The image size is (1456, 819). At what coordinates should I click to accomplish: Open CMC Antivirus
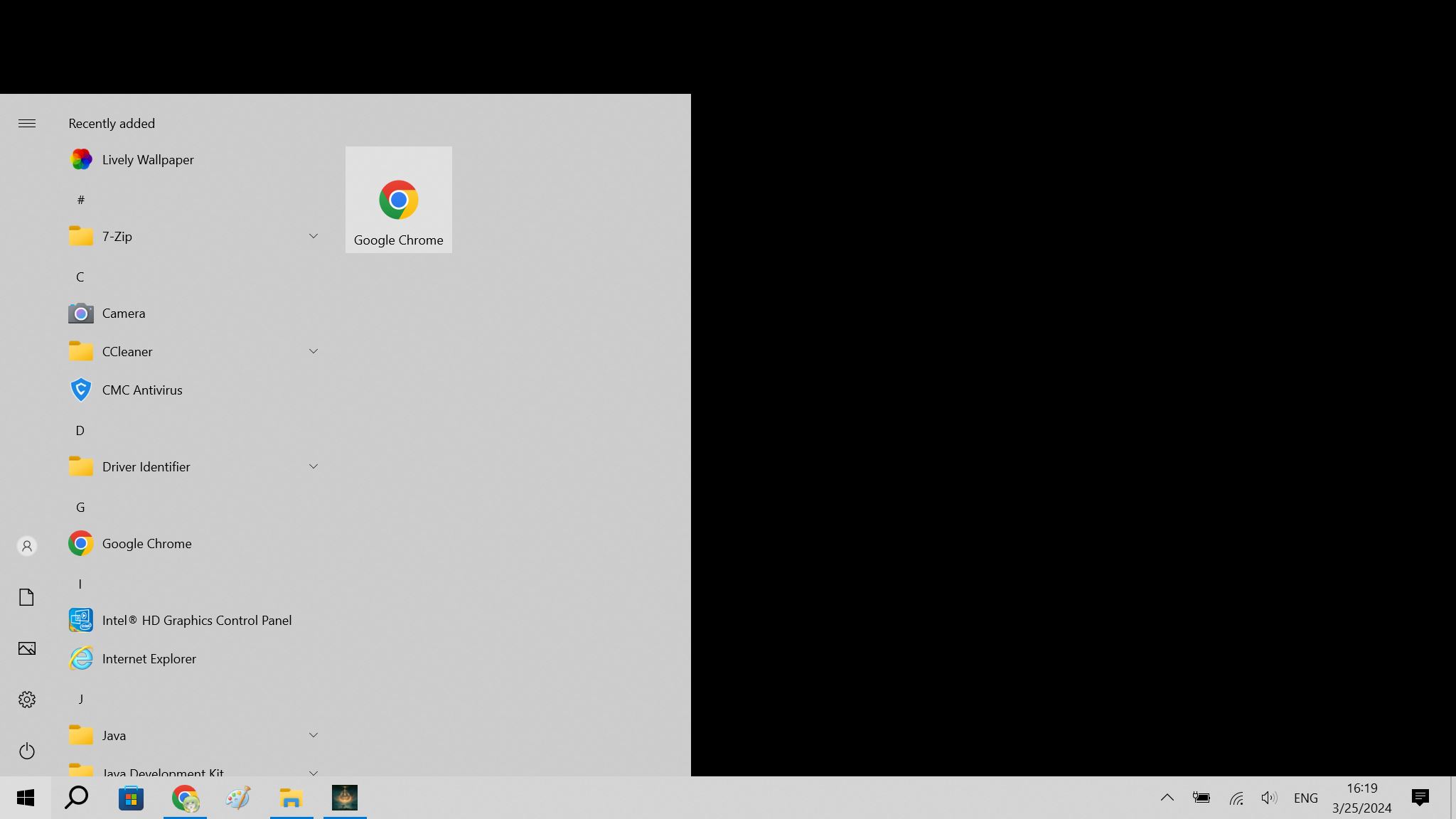141,390
